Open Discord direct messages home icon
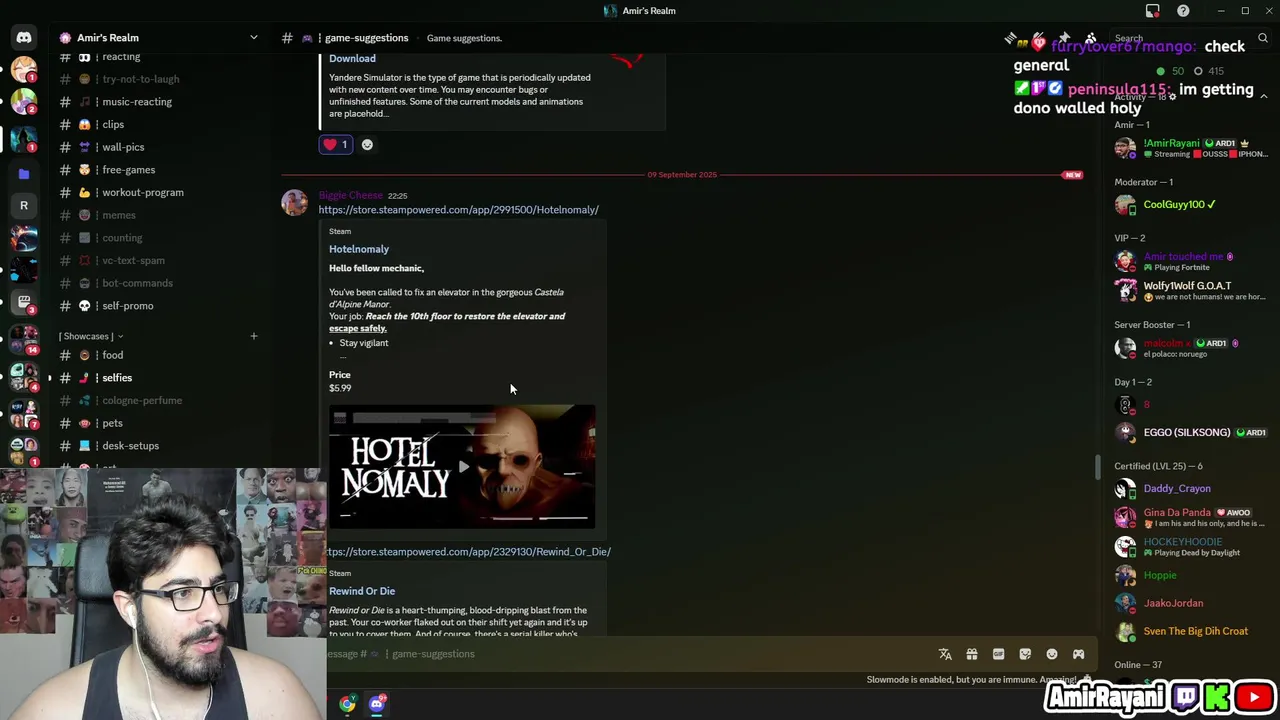This screenshot has width=1280, height=720. 24,38
